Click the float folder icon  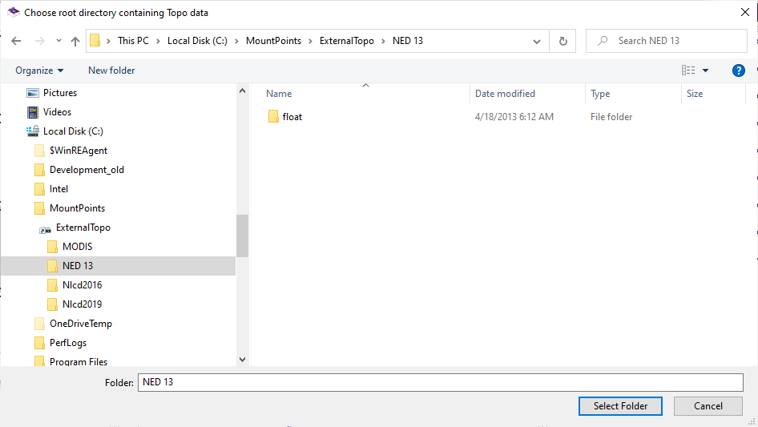(x=273, y=117)
